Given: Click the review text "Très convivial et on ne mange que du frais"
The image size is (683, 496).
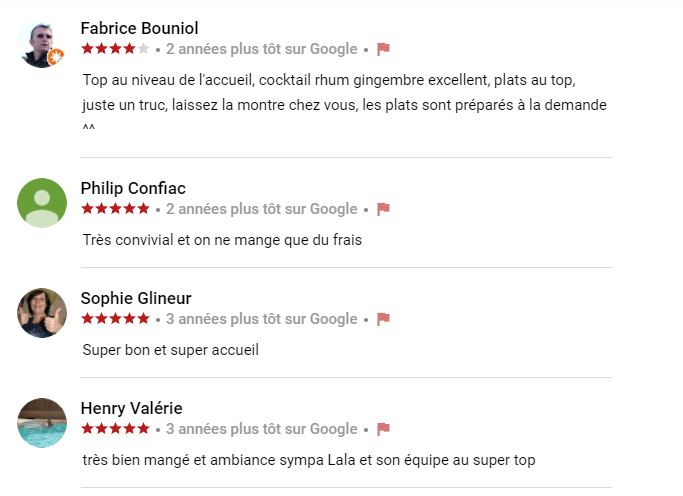Looking at the screenshot, I should 222,240.
